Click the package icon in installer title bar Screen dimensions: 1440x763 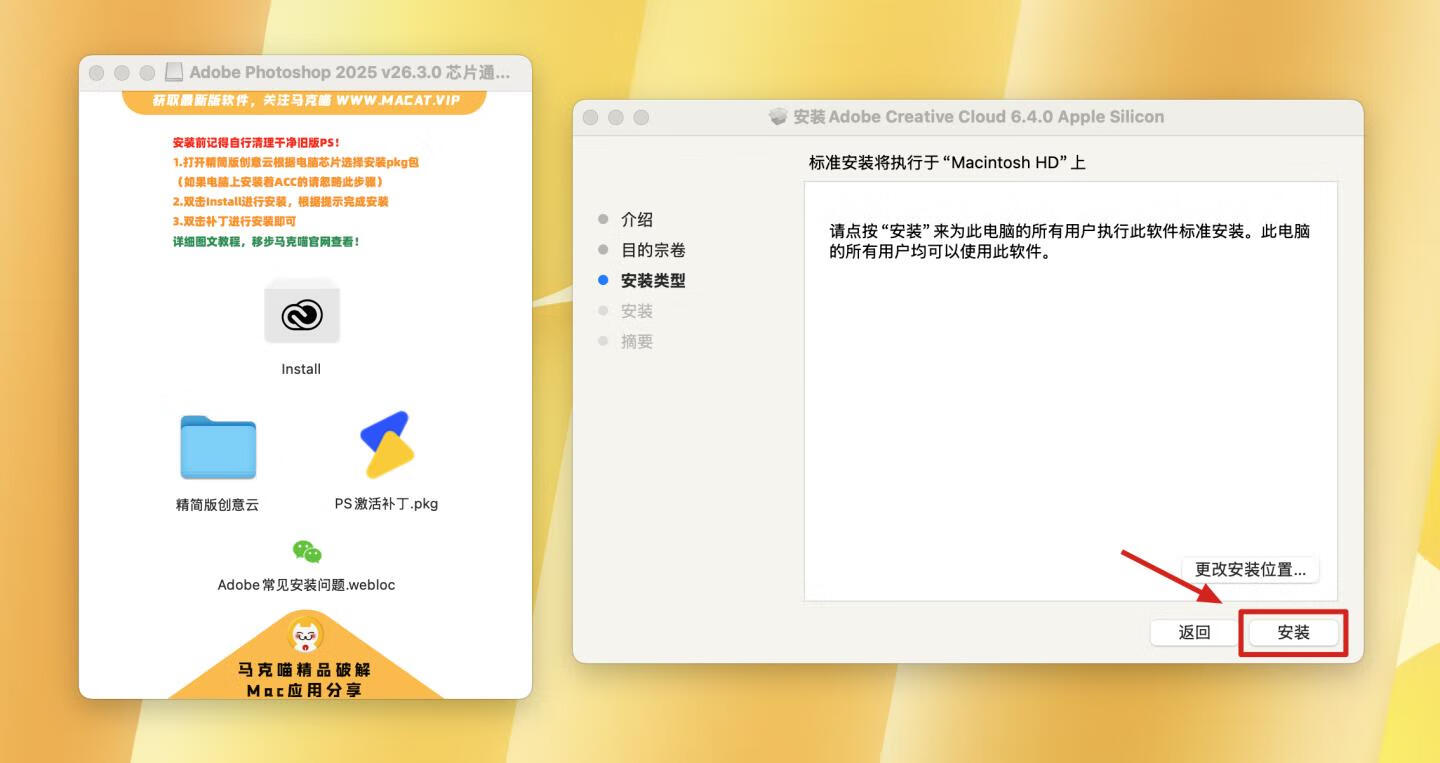tap(778, 117)
